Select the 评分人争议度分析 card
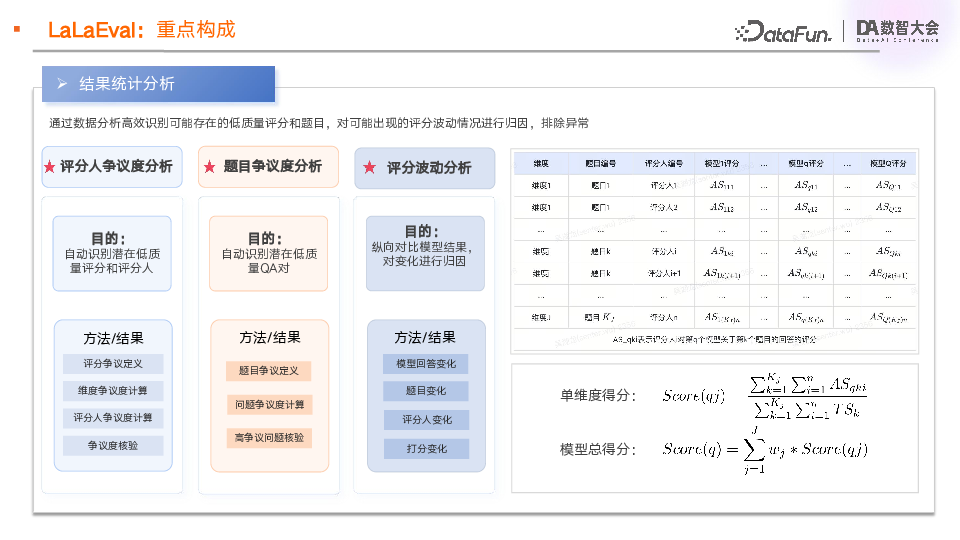Image resolution: width=960 pixels, height=540 pixels. (112, 167)
